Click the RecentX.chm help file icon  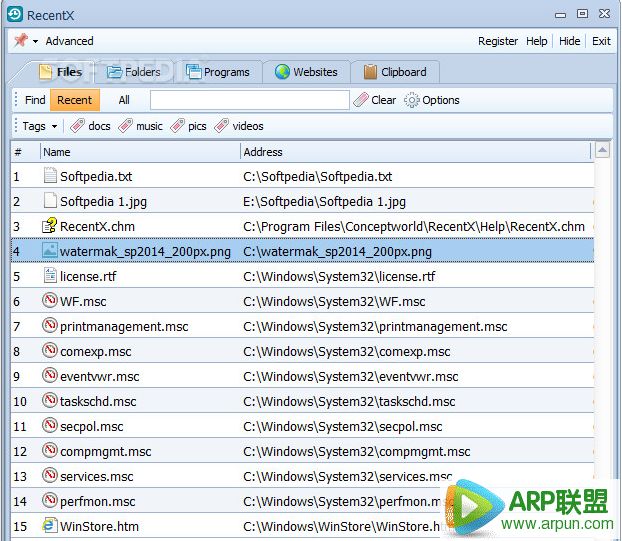50,225
